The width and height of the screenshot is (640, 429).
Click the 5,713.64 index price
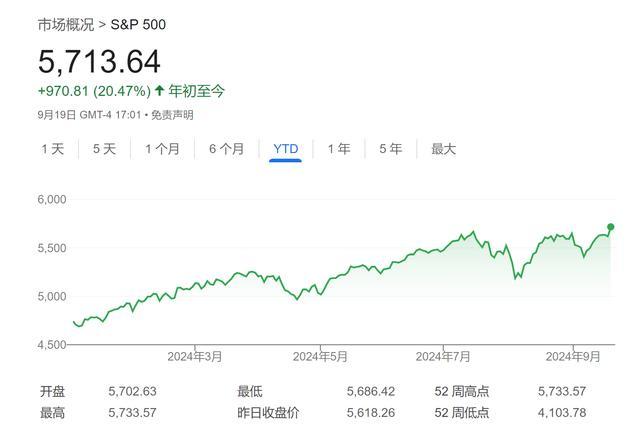click(99, 62)
